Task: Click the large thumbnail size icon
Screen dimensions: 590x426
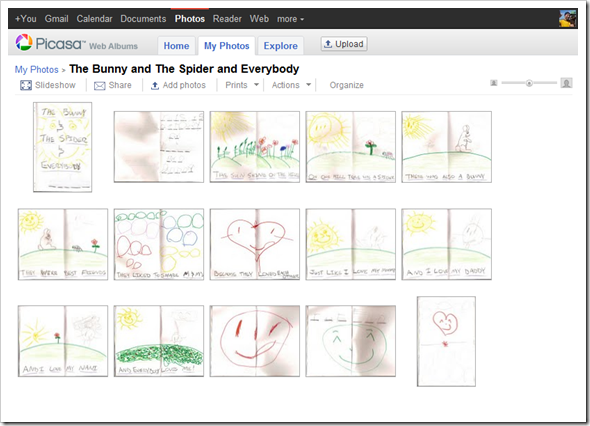Action: point(566,83)
